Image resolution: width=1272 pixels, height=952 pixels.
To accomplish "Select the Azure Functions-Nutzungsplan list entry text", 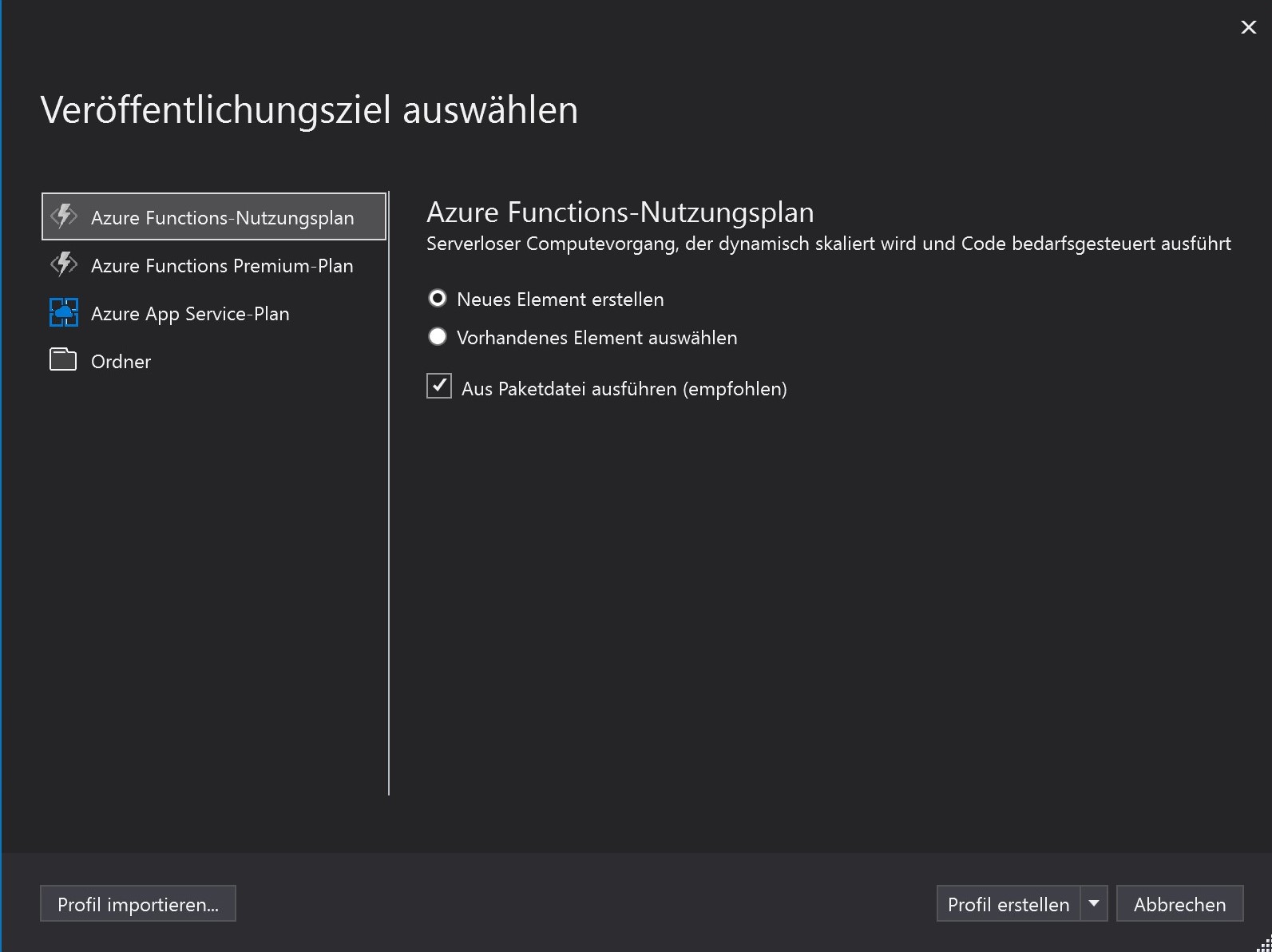I will 222,218.
